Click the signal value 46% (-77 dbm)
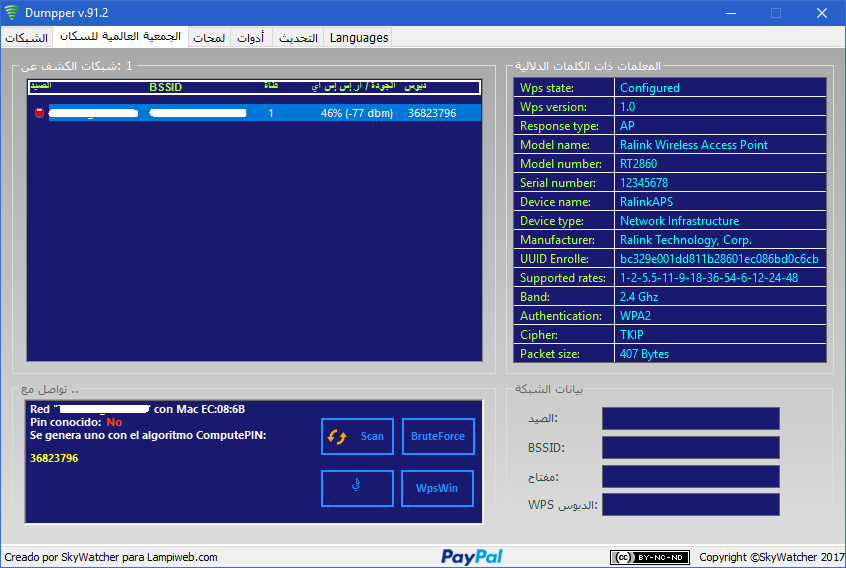846x568 pixels. [357, 113]
